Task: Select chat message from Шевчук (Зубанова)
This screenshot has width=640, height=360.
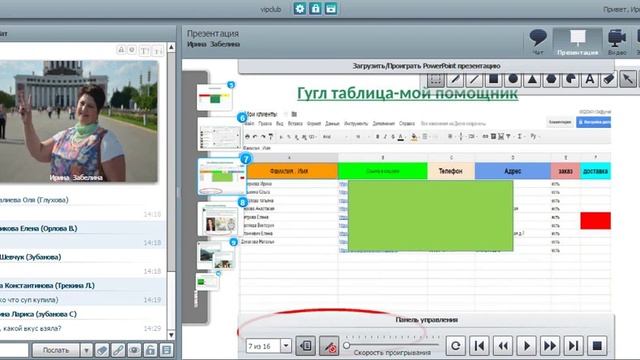Action: tap(82, 263)
